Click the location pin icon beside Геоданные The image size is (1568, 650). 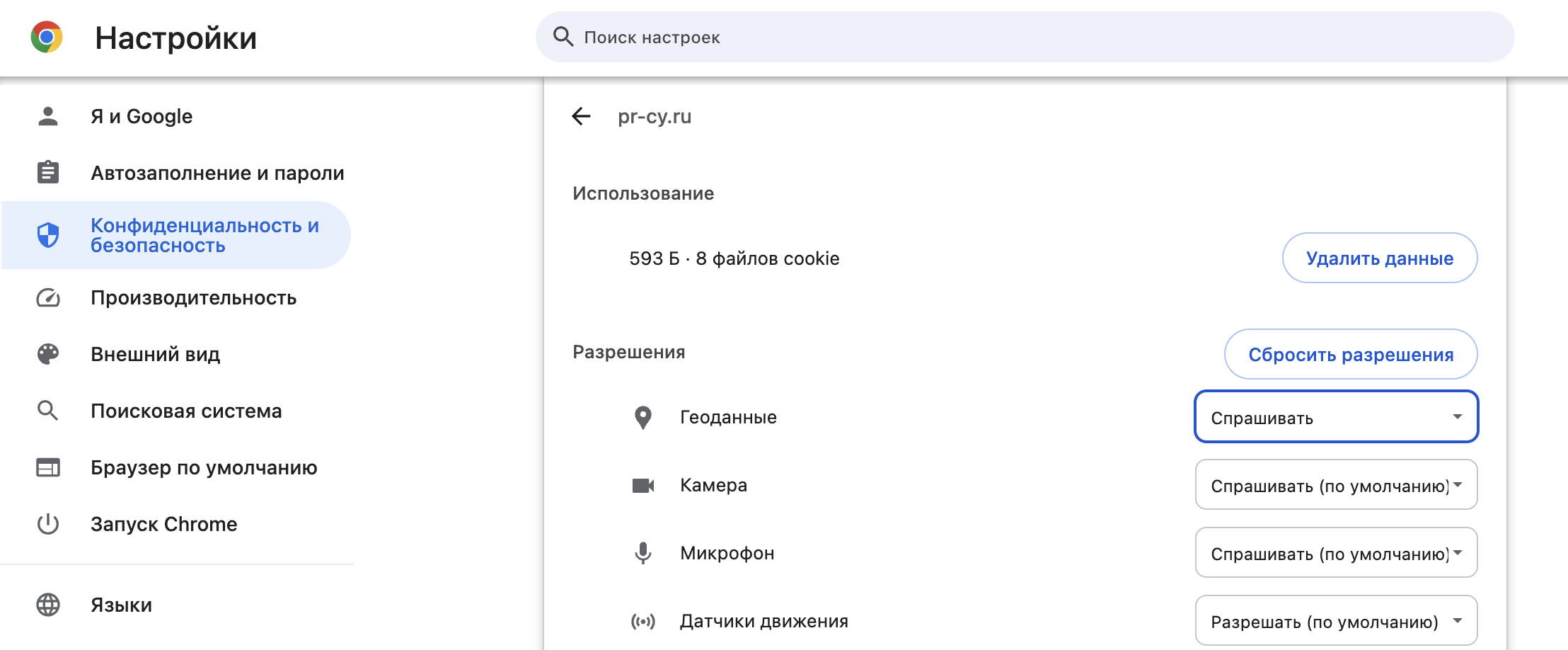tap(643, 417)
